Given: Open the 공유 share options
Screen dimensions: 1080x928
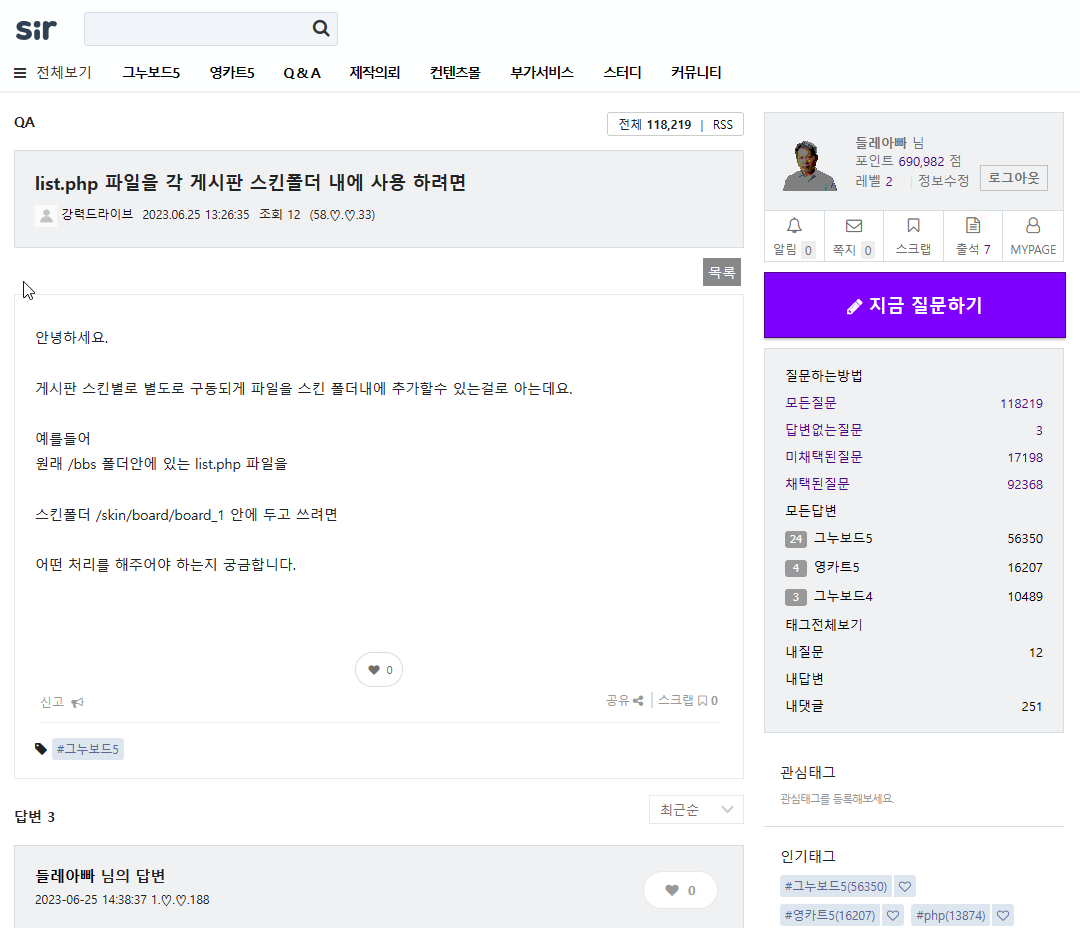Looking at the screenshot, I should tap(624, 701).
